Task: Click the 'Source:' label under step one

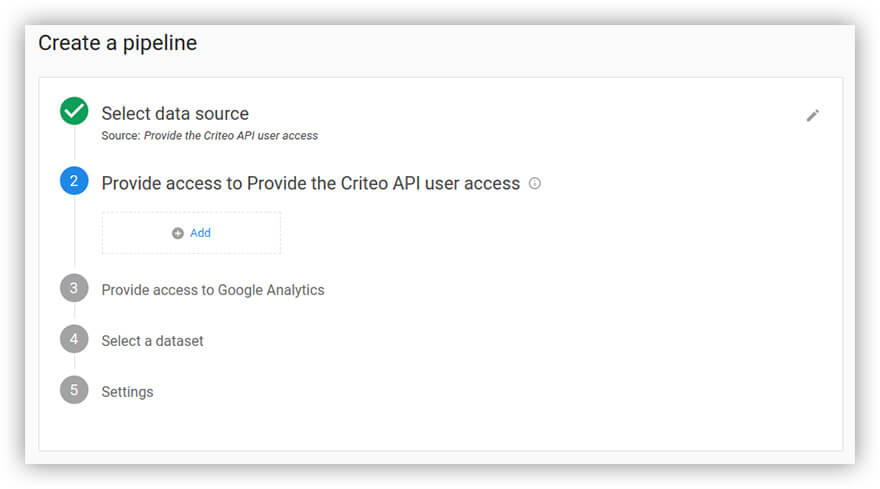Action: [121, 135]
